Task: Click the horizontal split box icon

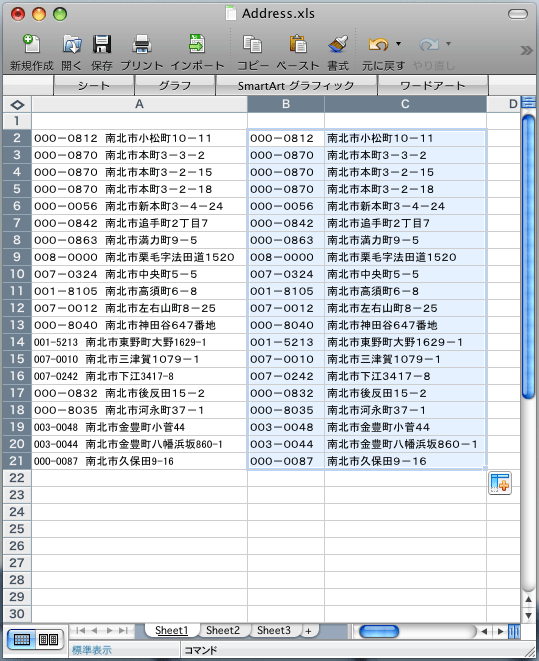Action: tap(514, 631)
